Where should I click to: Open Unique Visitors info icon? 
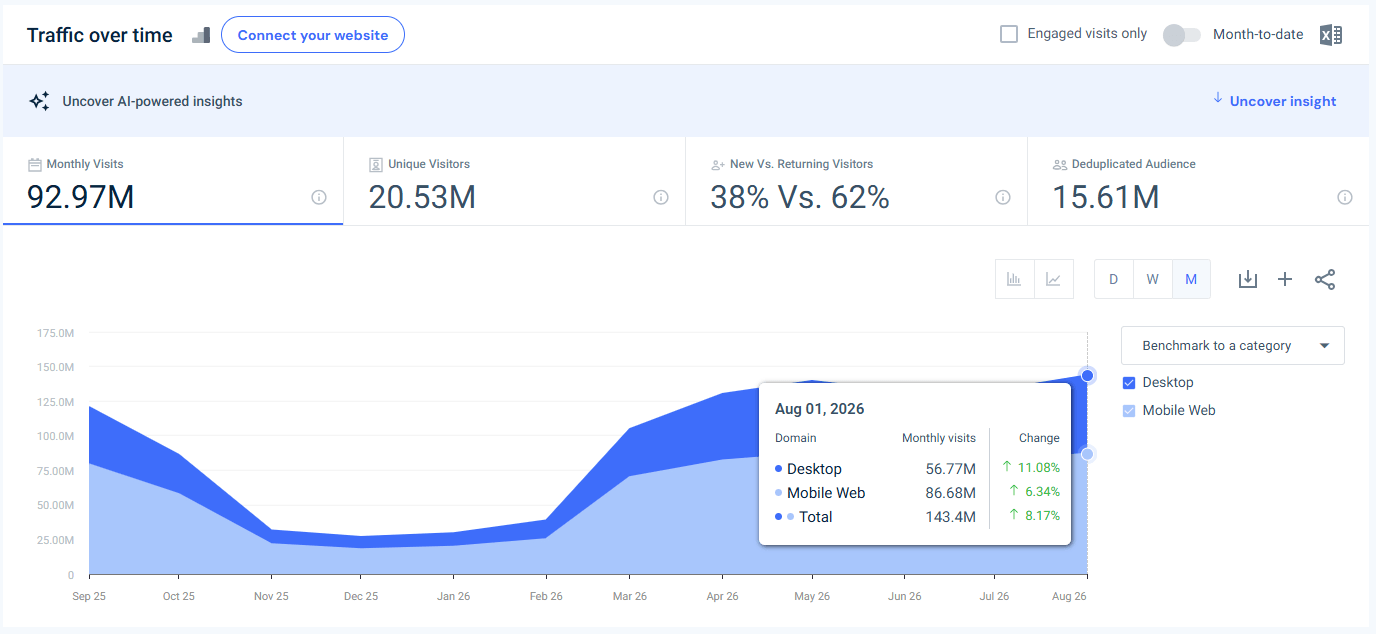coord(661,197)
